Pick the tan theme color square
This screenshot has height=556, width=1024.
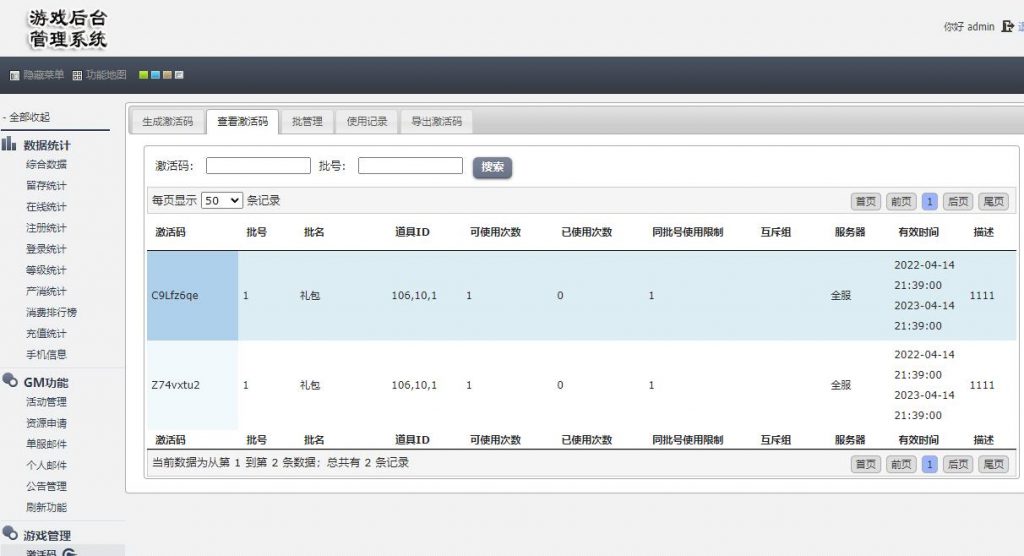point(167,75)
